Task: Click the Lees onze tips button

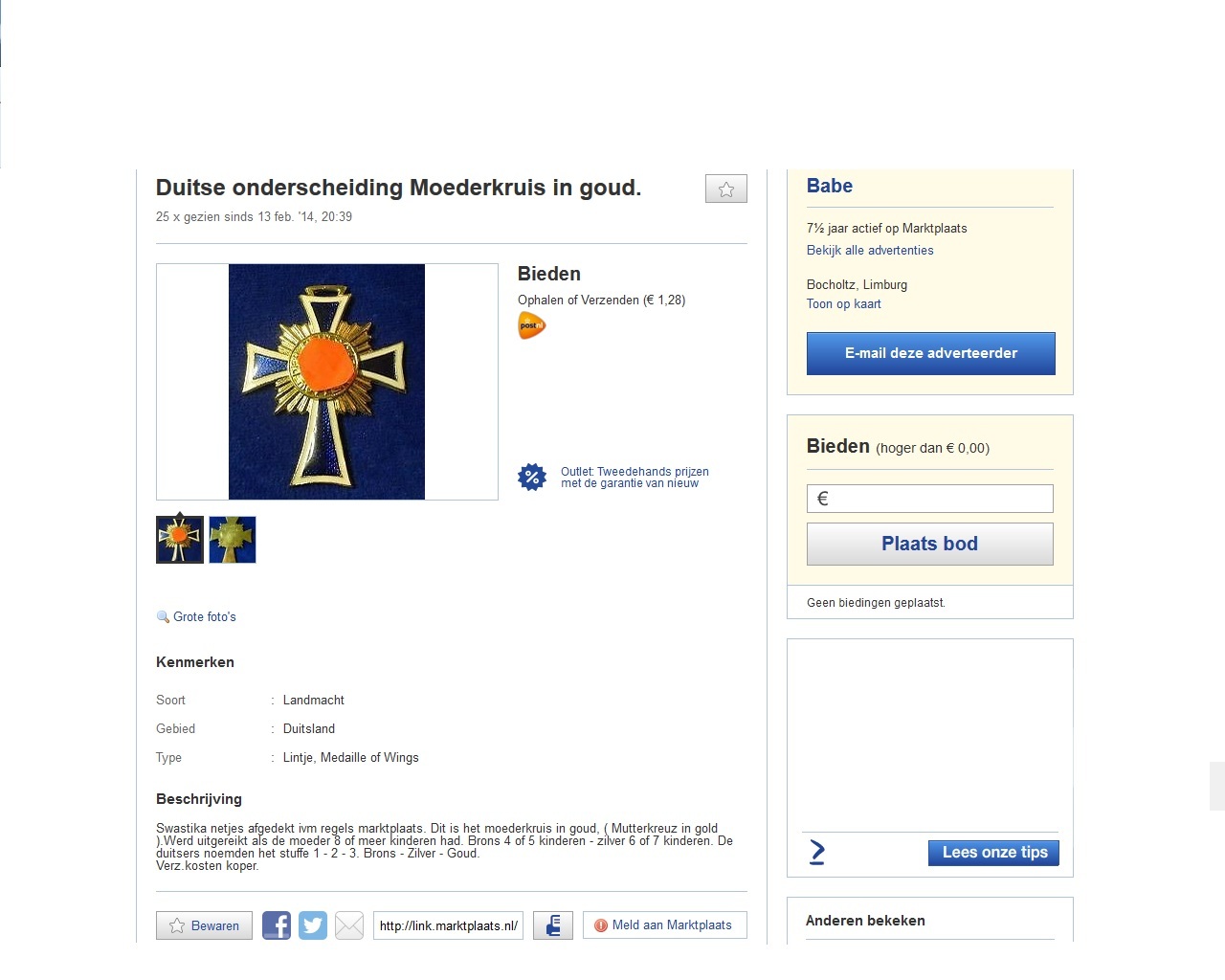Action: coord(993,853)
